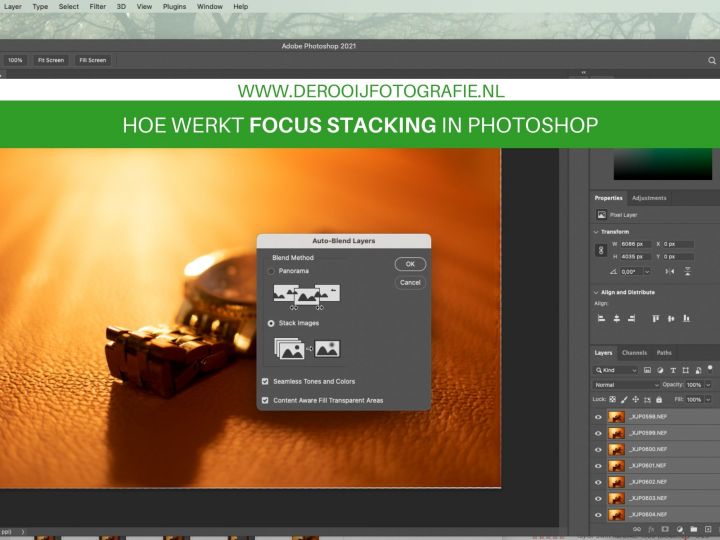Viewport: 720px width, 540px height.
Task: Open the Filter menu
Action: pos(97,6)
